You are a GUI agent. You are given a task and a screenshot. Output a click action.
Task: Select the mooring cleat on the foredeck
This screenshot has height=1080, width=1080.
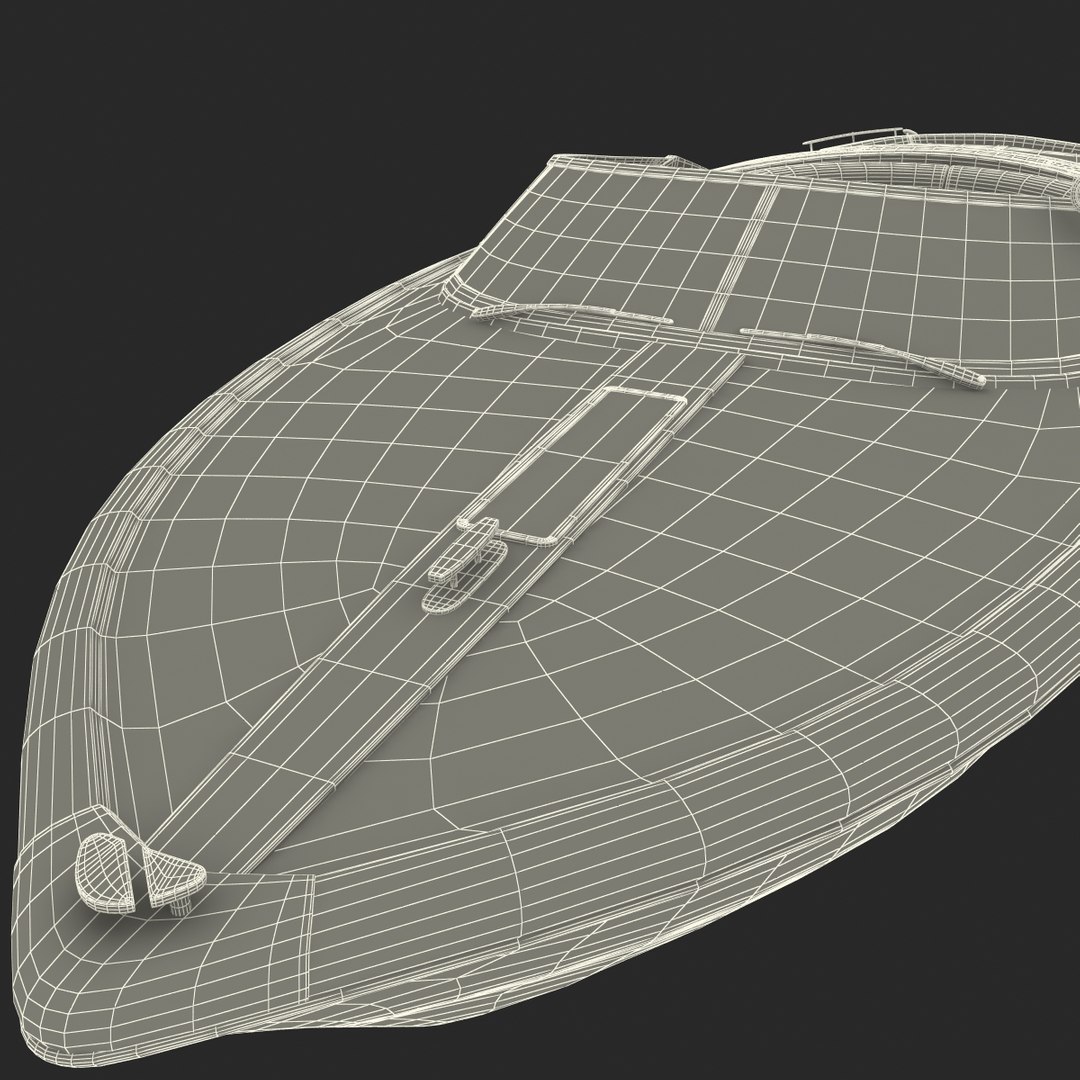point(463,565)
